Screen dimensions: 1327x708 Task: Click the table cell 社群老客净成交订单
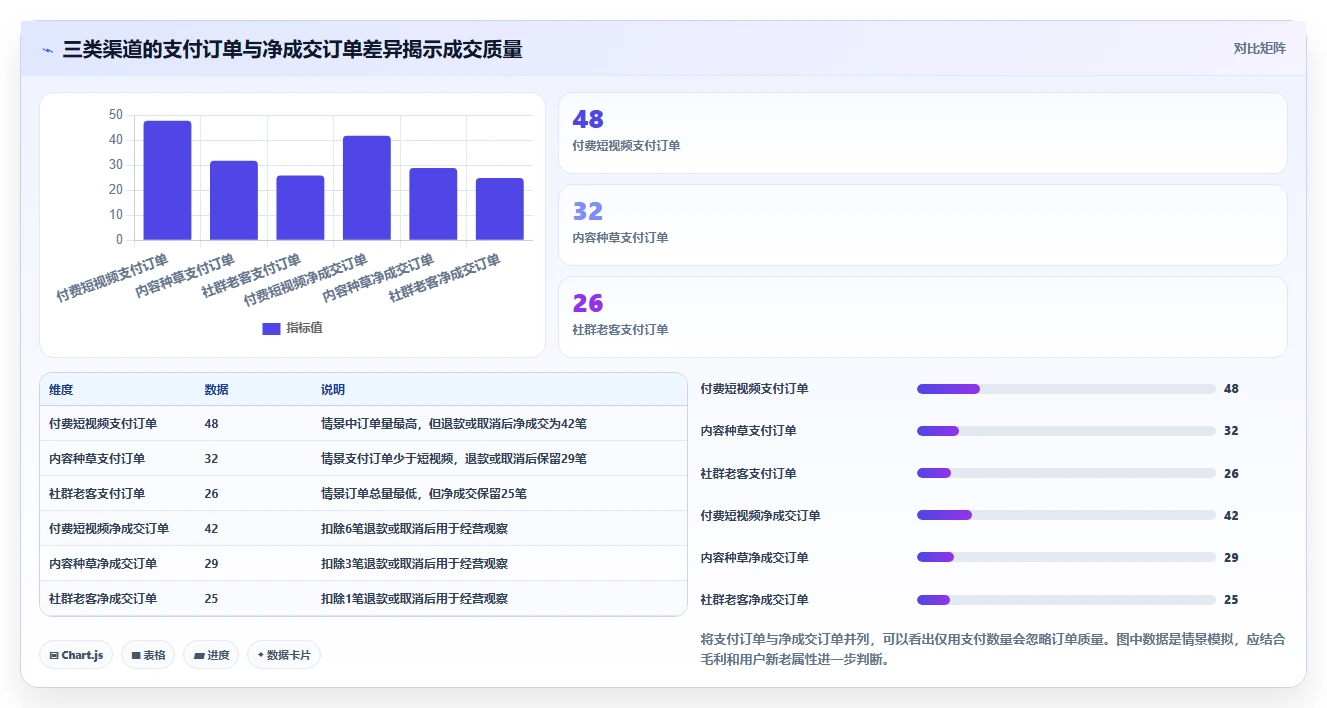point(103,598)
